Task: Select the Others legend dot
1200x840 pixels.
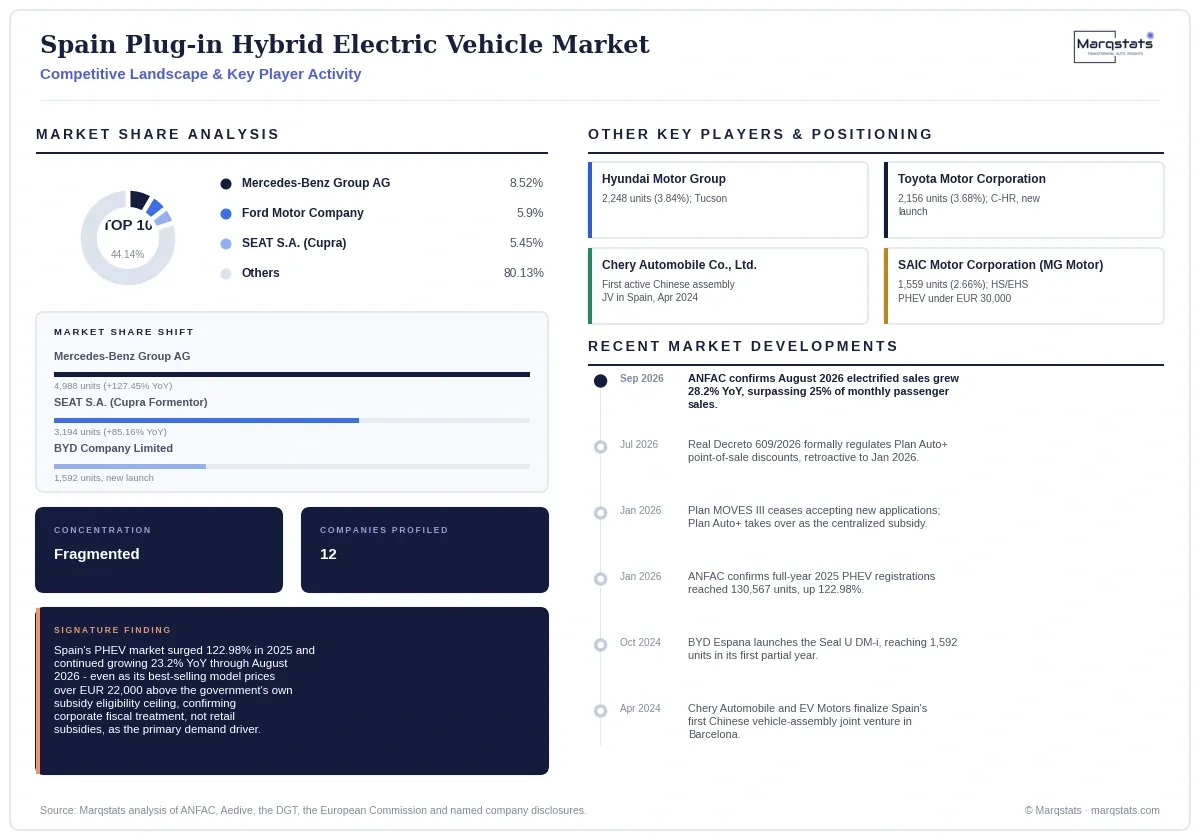Action: point(226,274)
